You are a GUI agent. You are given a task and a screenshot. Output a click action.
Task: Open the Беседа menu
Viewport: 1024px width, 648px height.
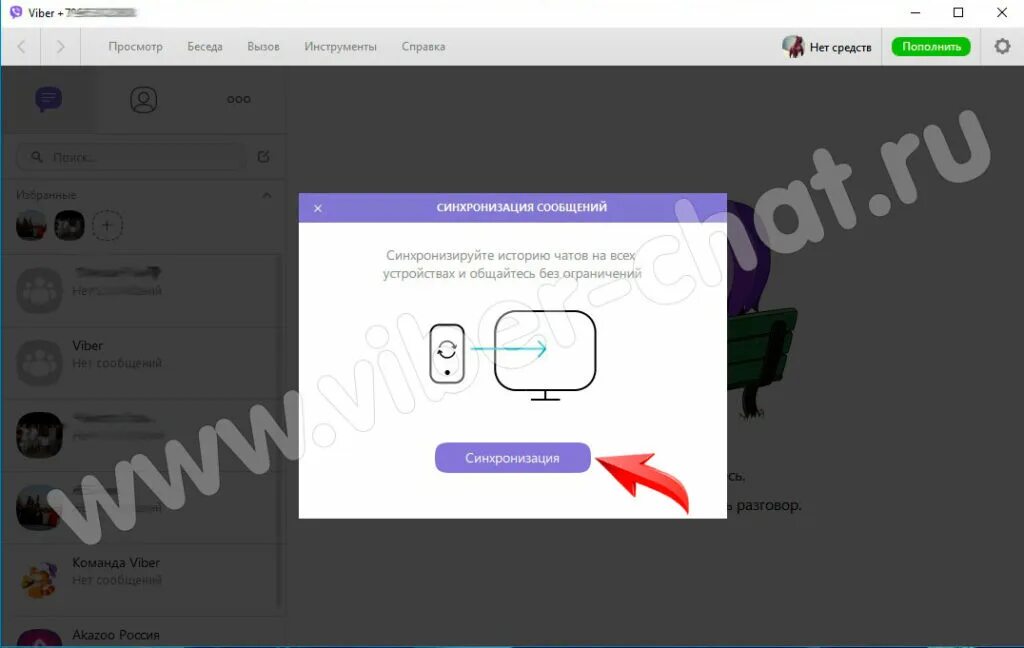click(205, 46)
